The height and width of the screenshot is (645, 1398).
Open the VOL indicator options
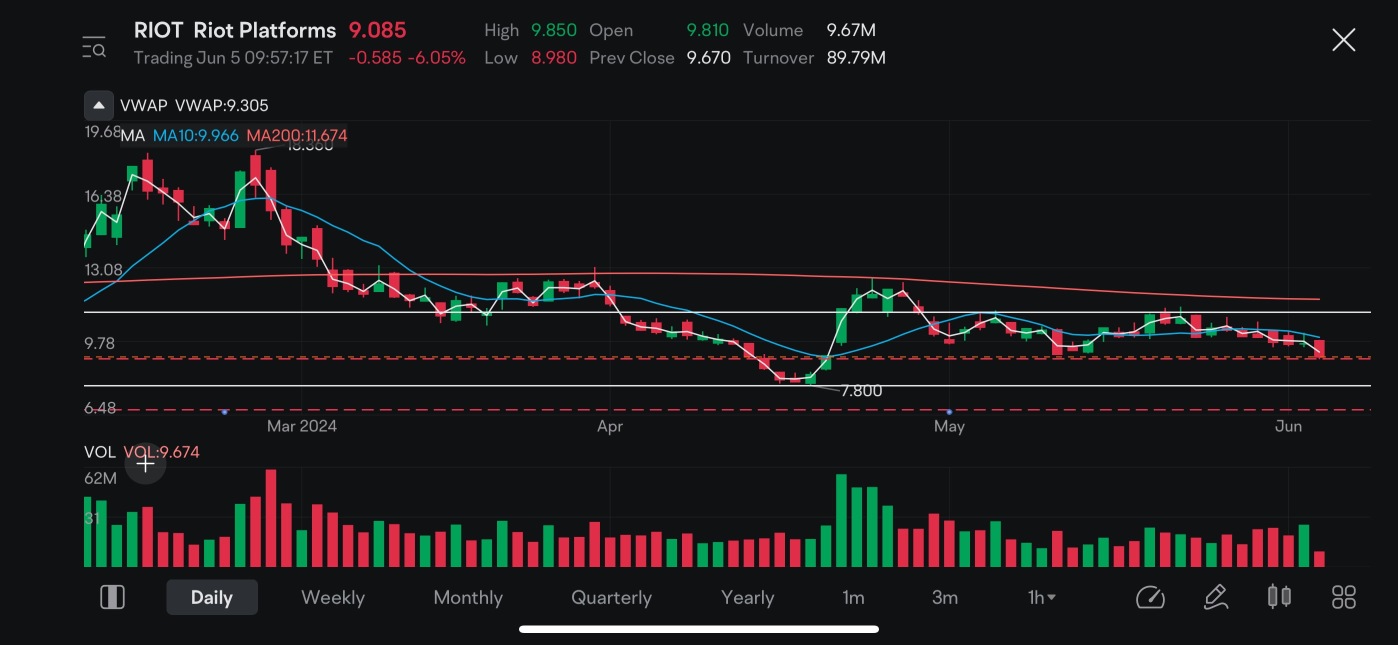100,452
